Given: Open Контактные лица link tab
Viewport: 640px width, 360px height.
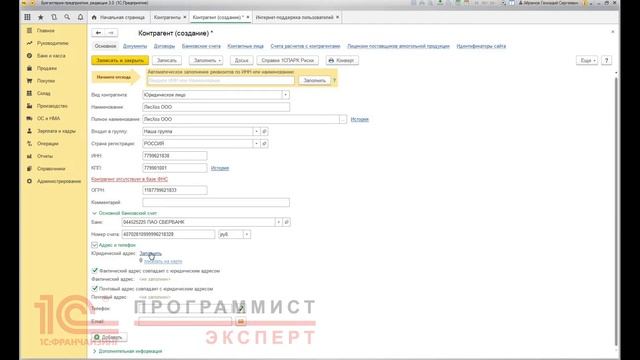Looking at the screenshot, I should point(245,46).
